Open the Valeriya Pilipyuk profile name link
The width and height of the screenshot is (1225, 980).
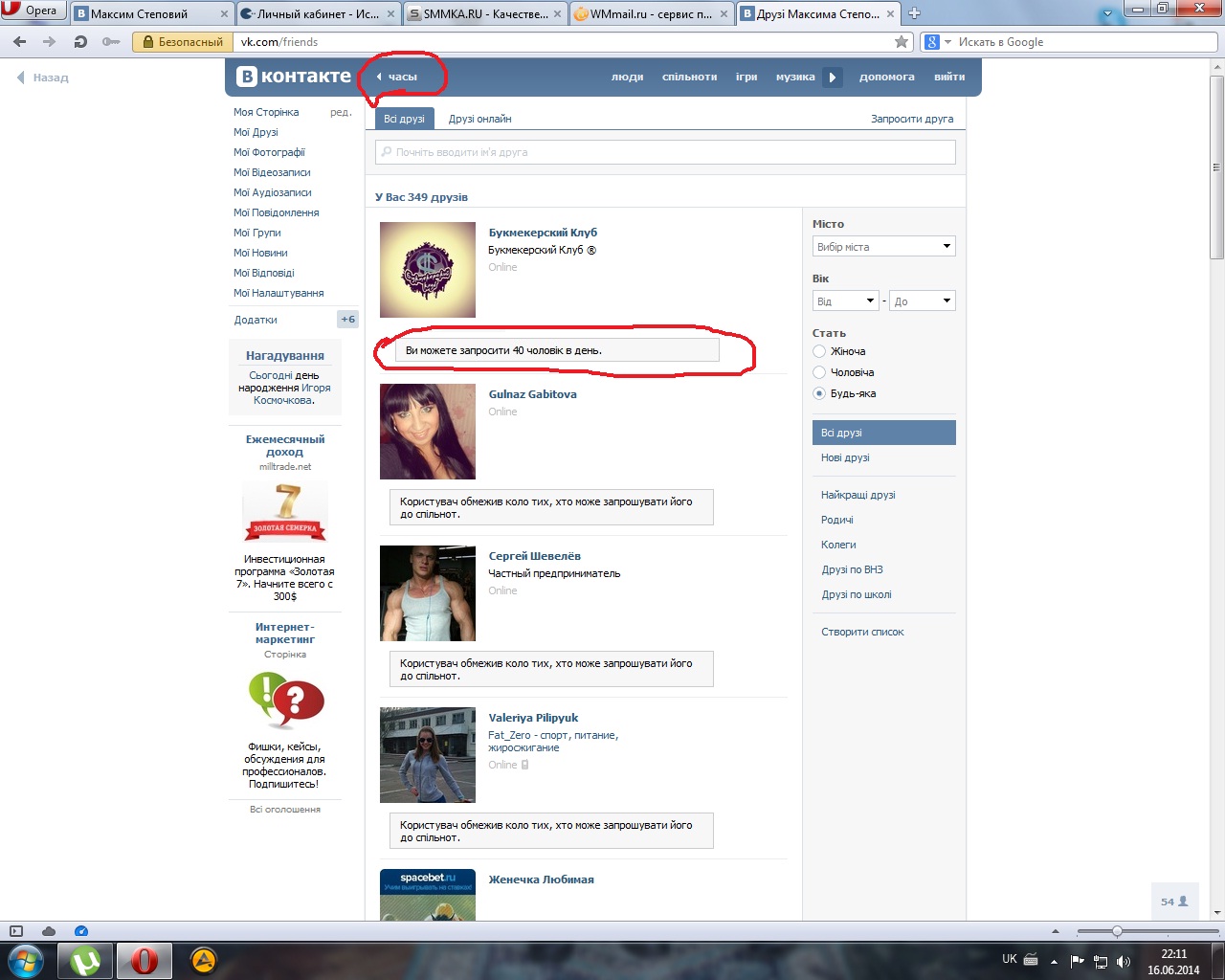click(x=533, y=718)
